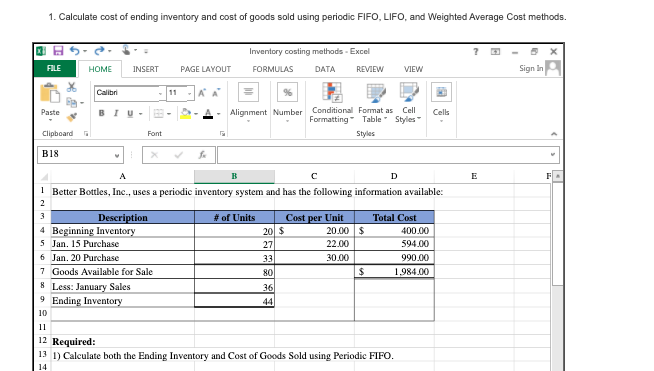The image size is (654, 371).
Task: Click the Touch/Mouse mode icon
Action: coord(126,50)
